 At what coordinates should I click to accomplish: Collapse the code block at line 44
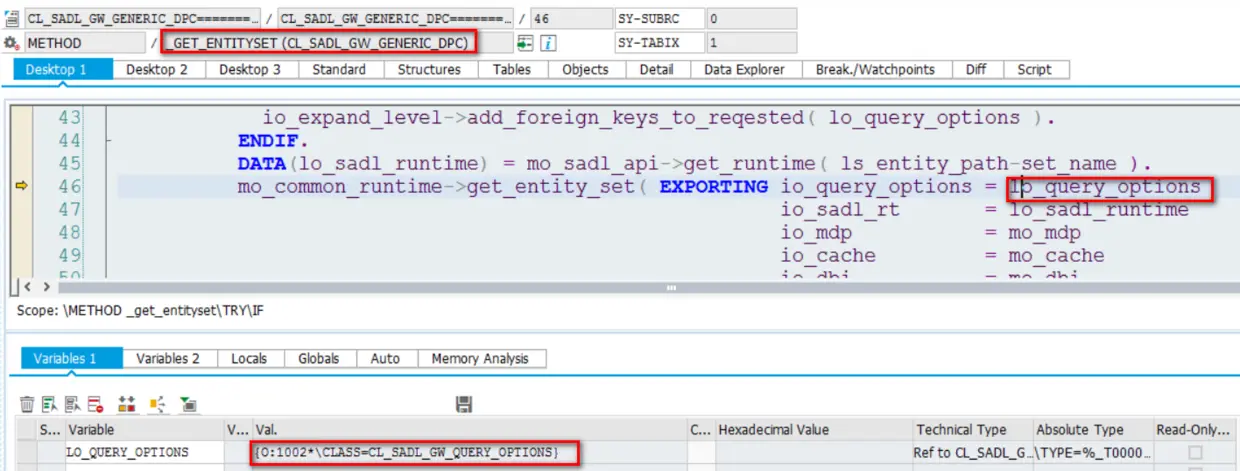[x=108, y=141]
